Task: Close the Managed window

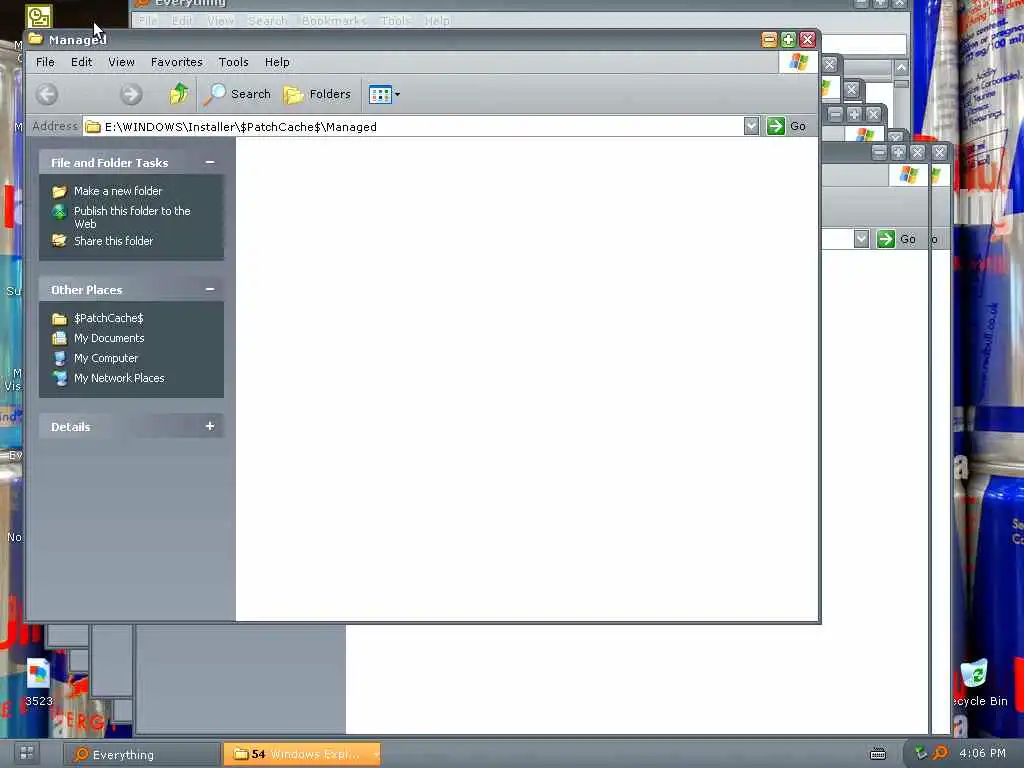Action: tap(808, 40)
